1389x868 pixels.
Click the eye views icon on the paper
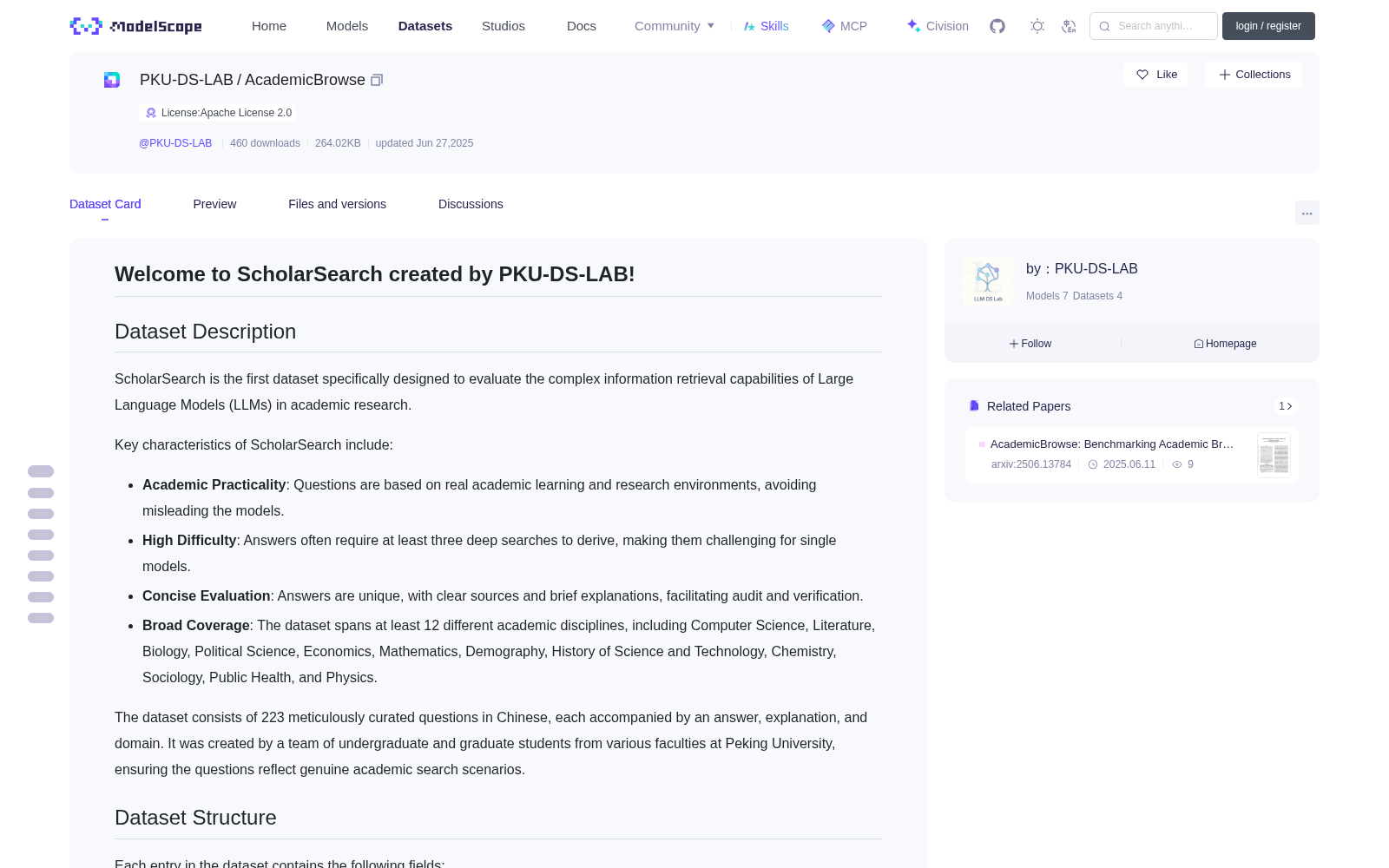1177,464
